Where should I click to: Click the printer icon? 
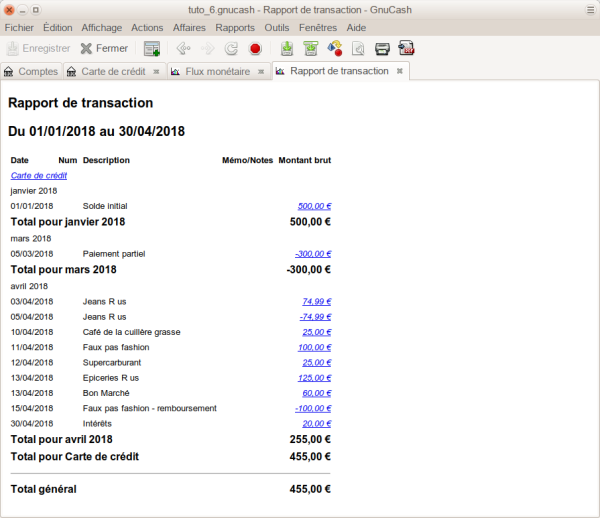click(382, 49)
